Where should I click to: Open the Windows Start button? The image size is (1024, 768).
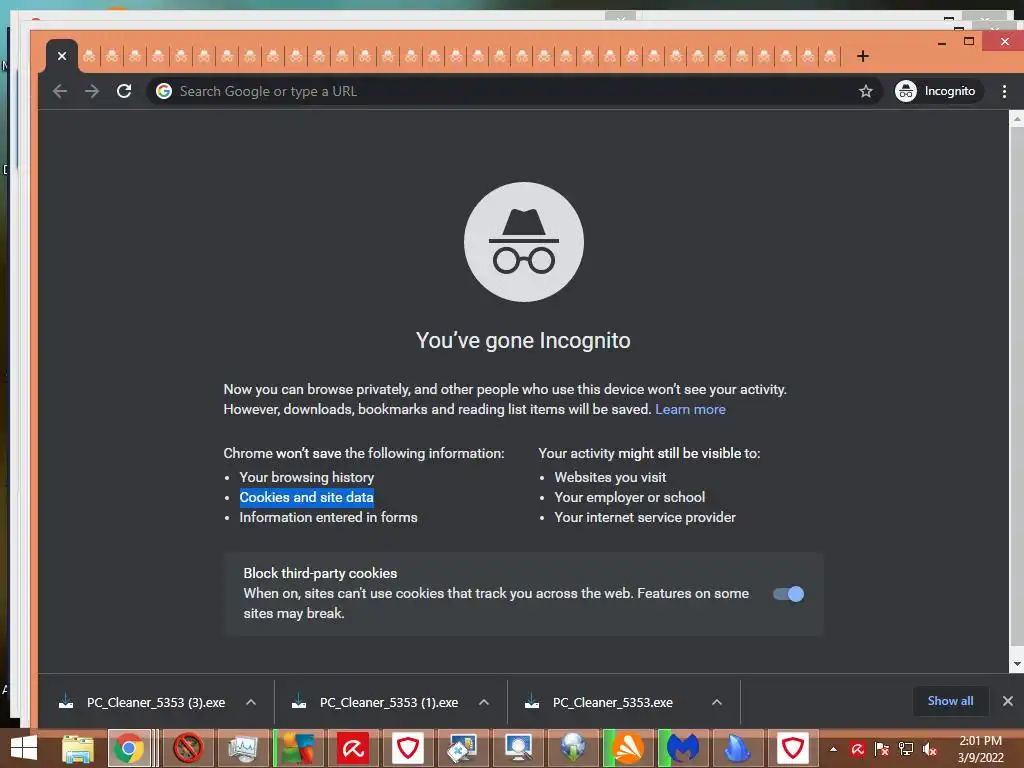click(24, 748)
